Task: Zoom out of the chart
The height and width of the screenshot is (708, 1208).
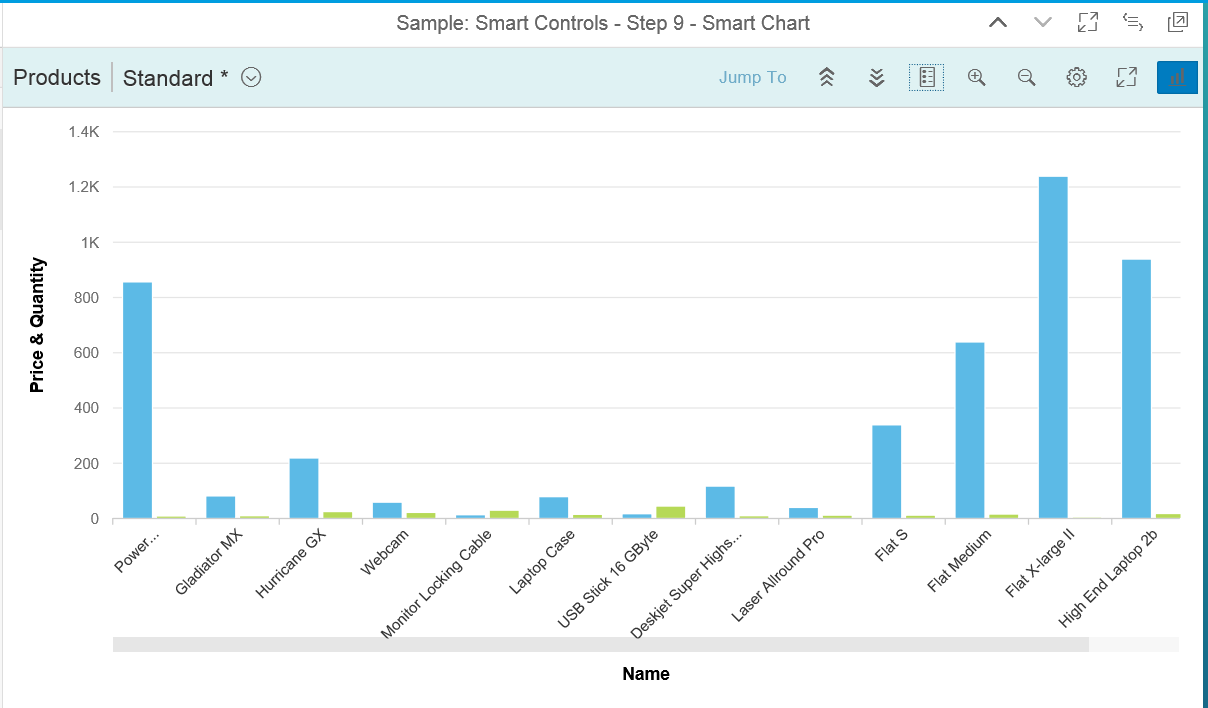Action: click(1026, 78)
